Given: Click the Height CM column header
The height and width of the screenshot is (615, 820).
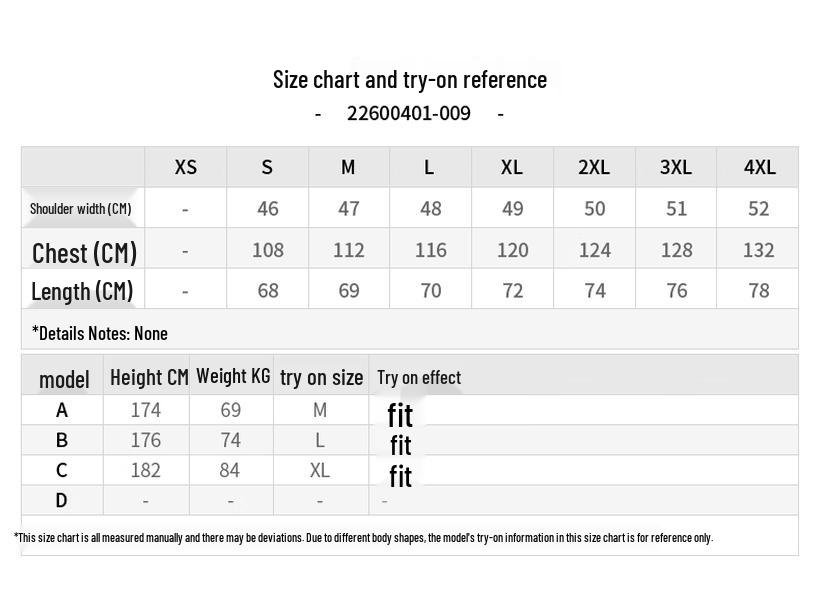Looking at the screenshot, I should [149, 377].
